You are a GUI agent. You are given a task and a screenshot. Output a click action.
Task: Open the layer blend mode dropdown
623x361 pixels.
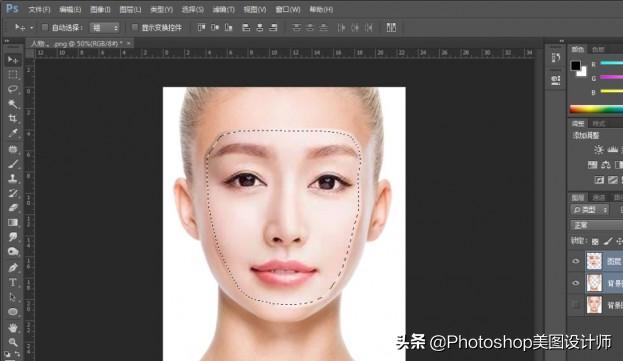[x=597, y=225]
